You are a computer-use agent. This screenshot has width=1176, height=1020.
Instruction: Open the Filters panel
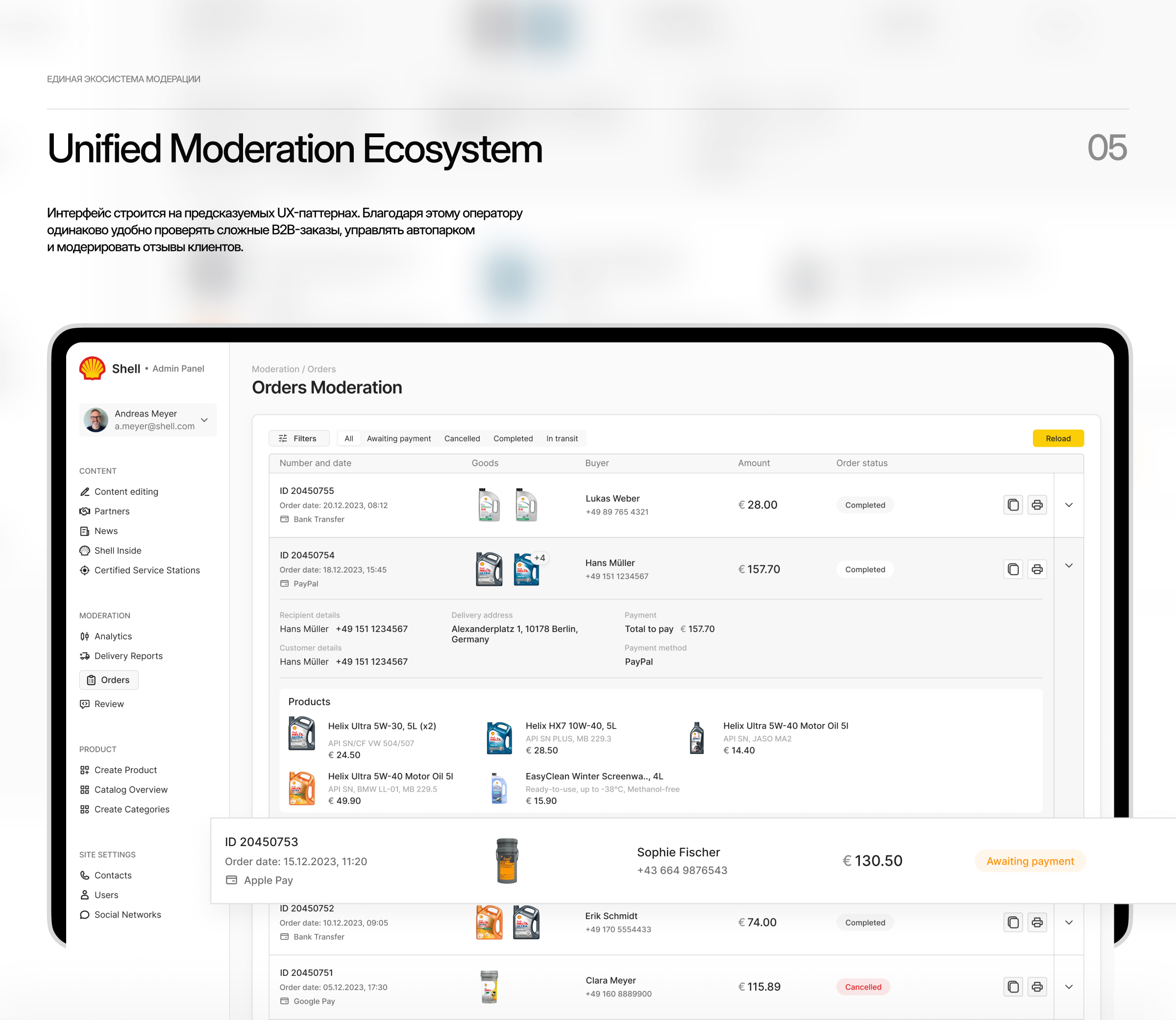click(299, 438)
